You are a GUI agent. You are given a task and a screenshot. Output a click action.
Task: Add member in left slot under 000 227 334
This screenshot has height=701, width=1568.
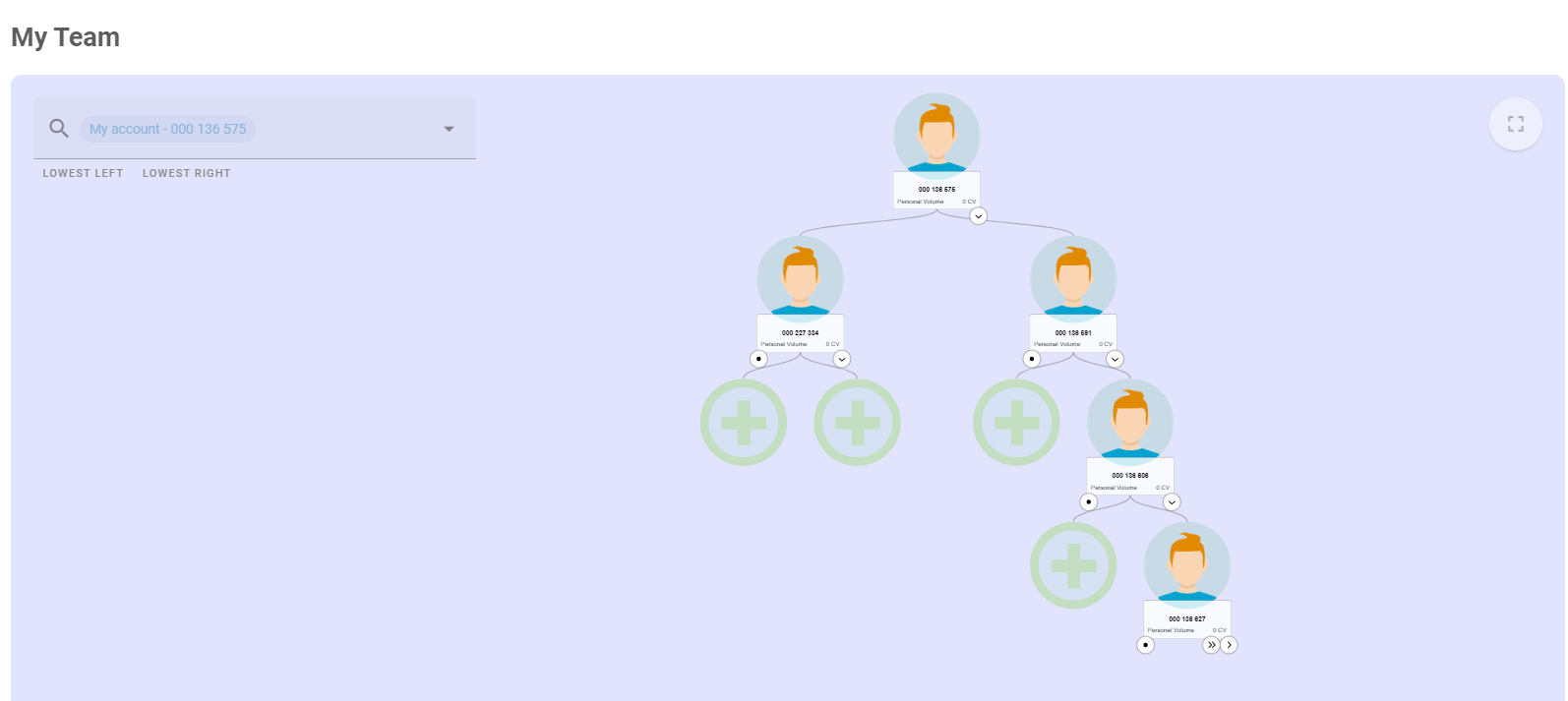(x=744, y=423)
